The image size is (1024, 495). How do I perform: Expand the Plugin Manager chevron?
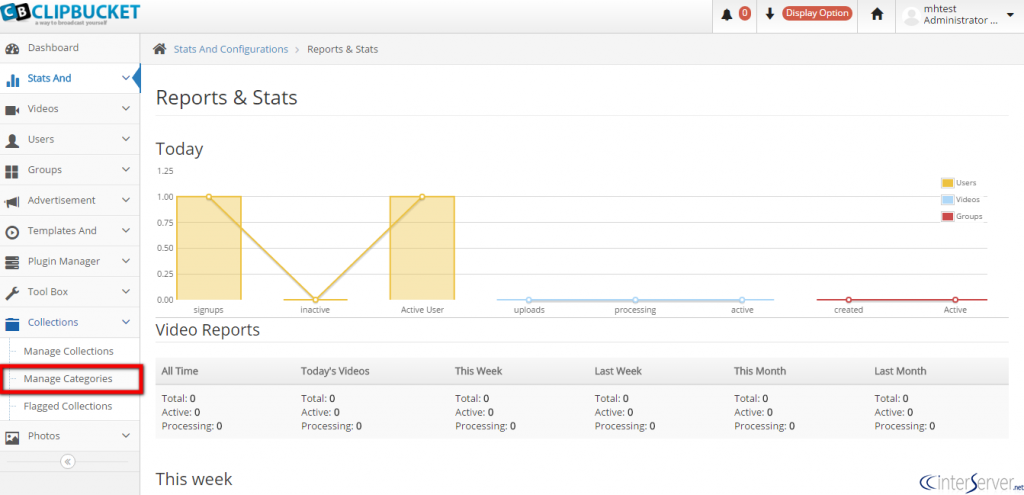coord(126,261)
